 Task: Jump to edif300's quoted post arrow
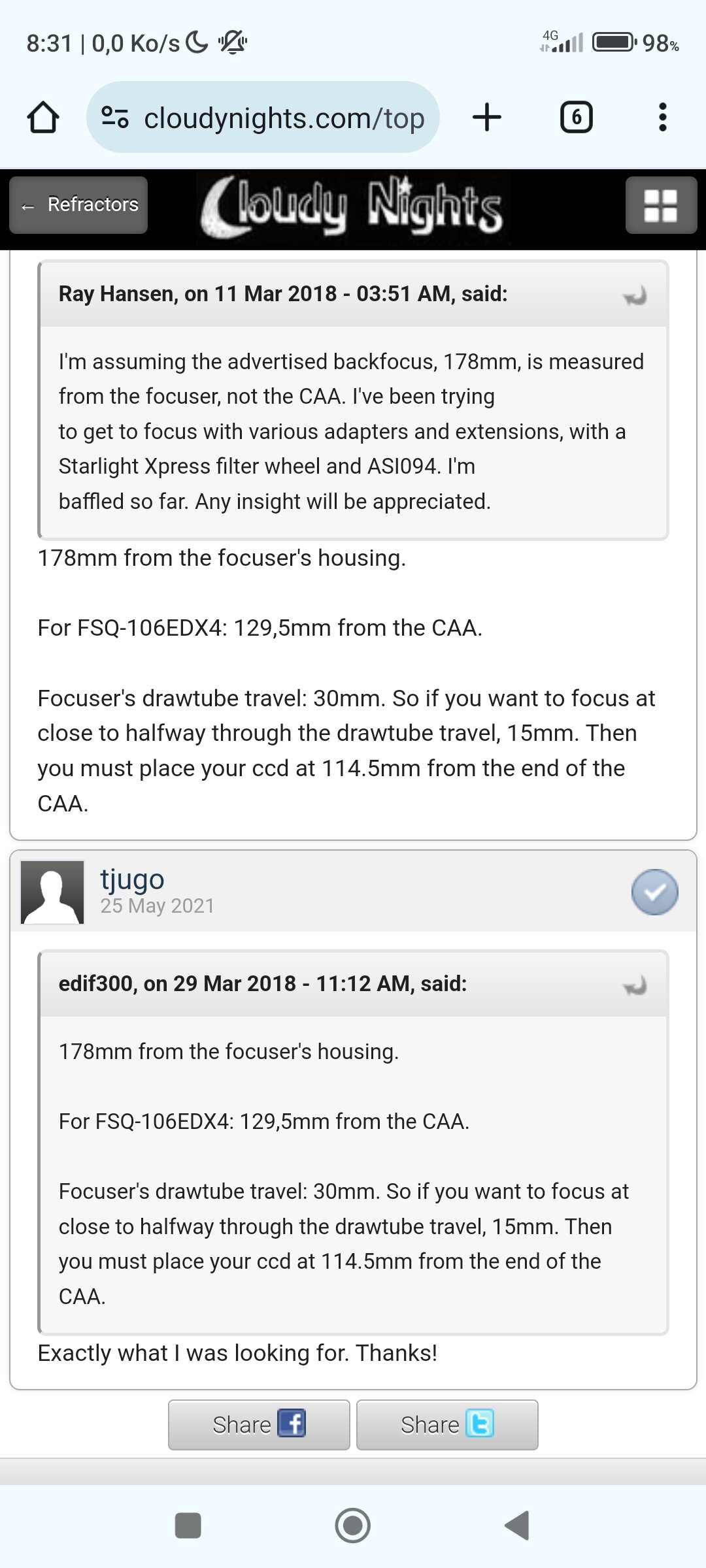coord(635,985)
